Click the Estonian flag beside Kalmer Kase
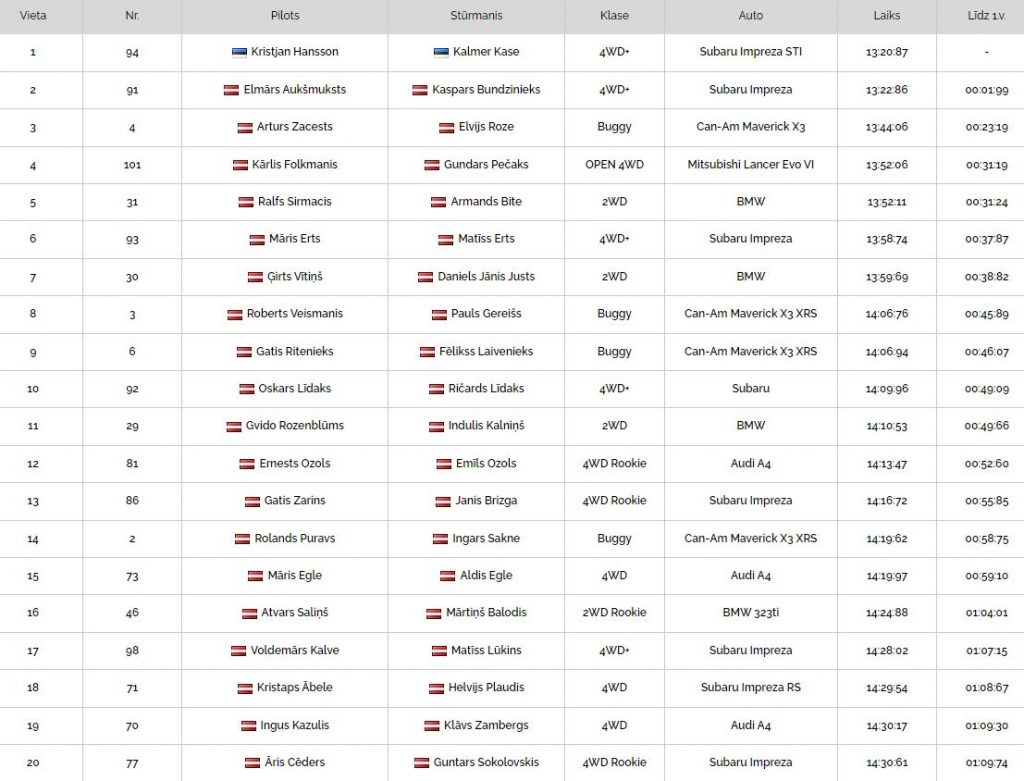1024x781 pixels. pyautogui.click(x=441, y=52)
